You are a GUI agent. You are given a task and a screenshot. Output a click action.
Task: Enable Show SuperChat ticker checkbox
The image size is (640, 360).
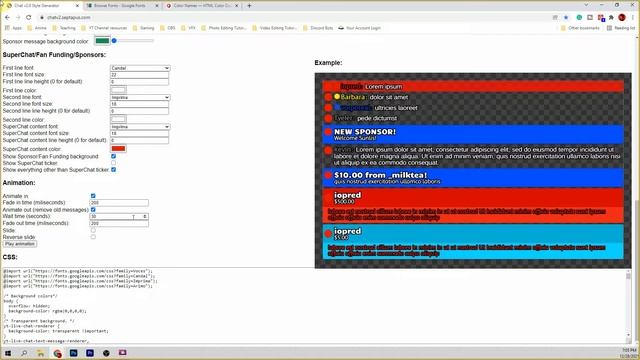(x=113, y=163)
